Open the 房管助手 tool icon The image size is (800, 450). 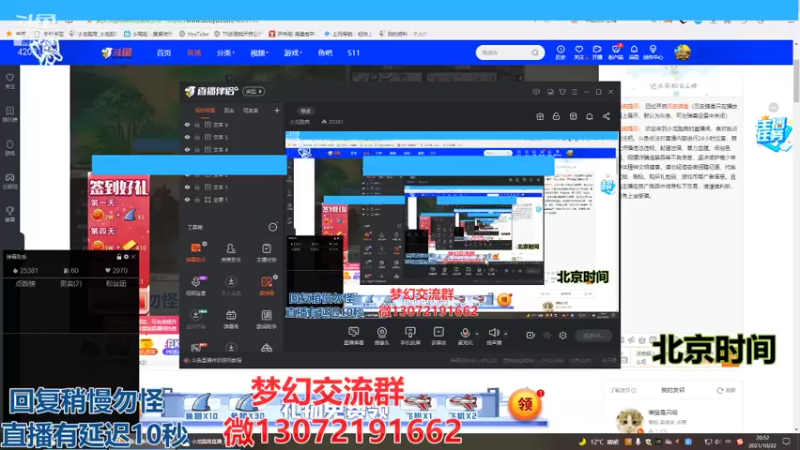pos(231,252)
